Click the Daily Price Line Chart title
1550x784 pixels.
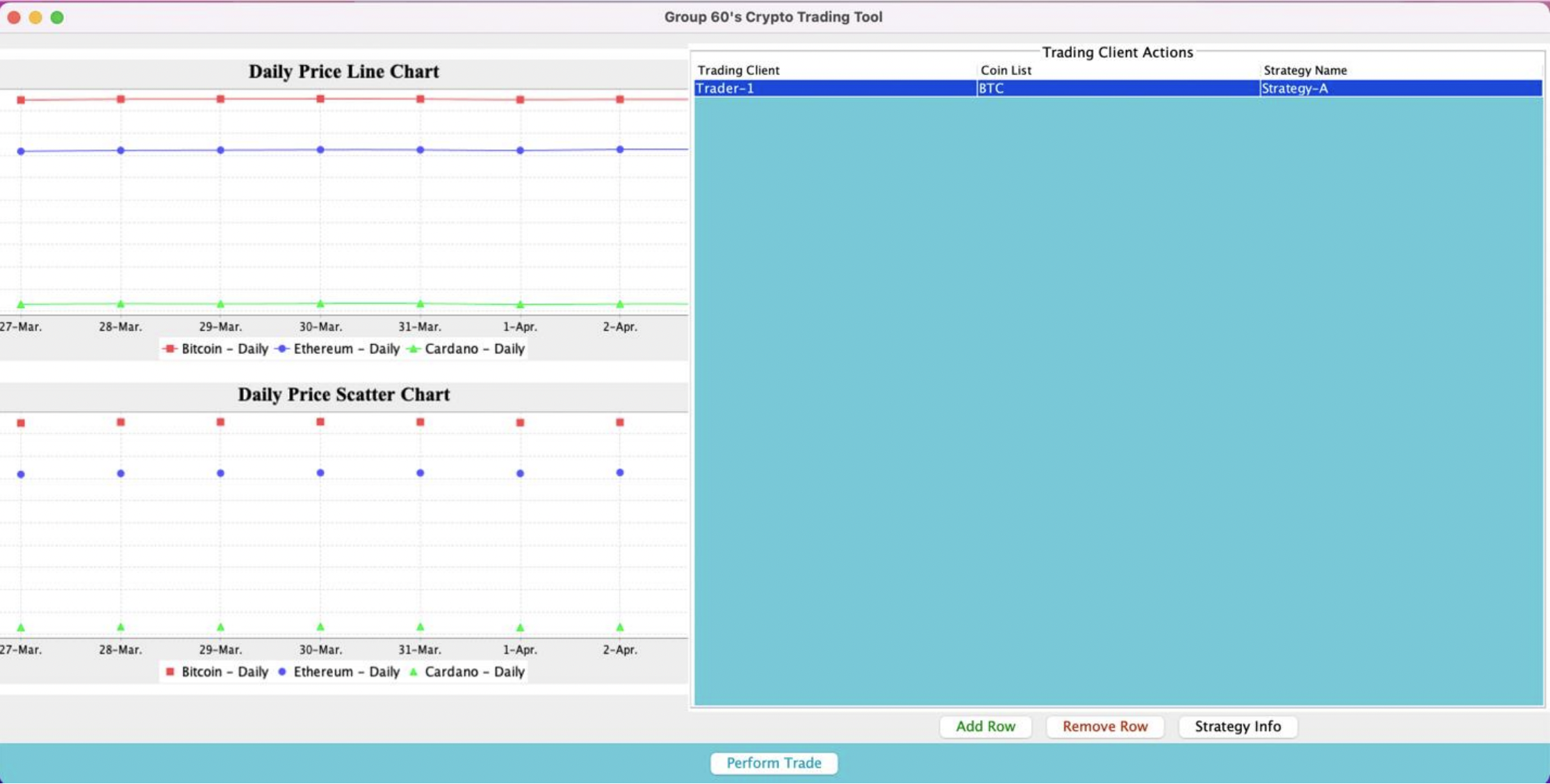[343, 72]
